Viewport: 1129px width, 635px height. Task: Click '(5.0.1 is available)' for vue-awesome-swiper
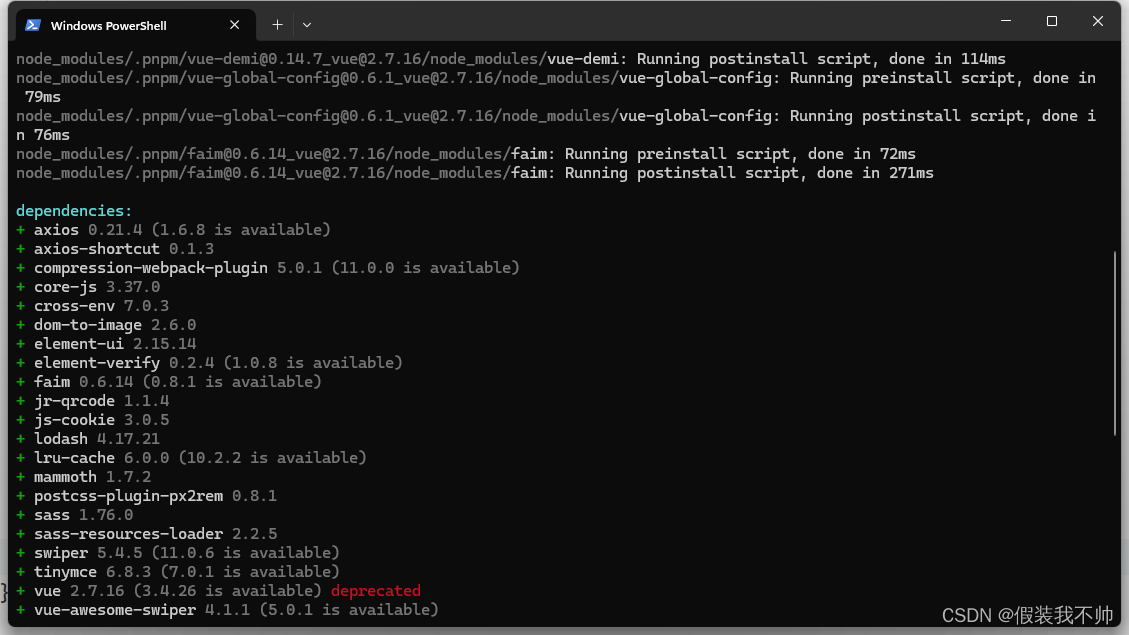[x=348, y=610]
